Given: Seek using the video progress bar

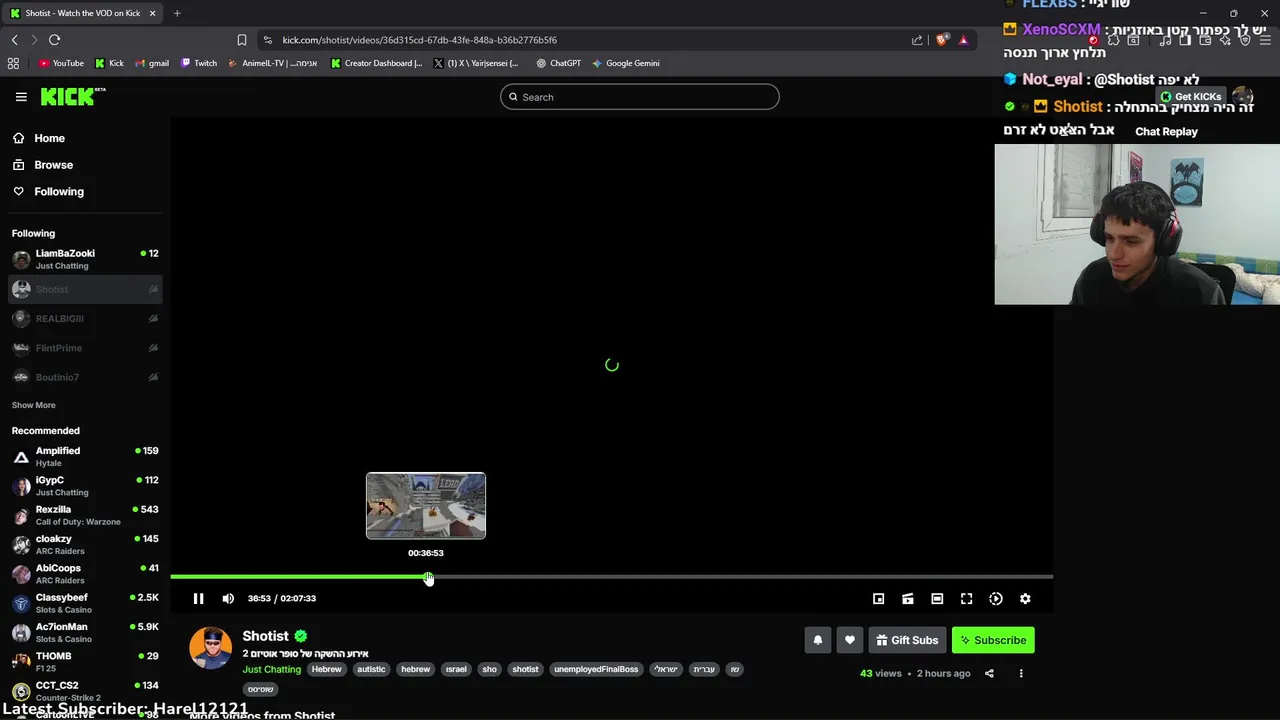Looking at the screenshot, I should (x=611, y=577).
